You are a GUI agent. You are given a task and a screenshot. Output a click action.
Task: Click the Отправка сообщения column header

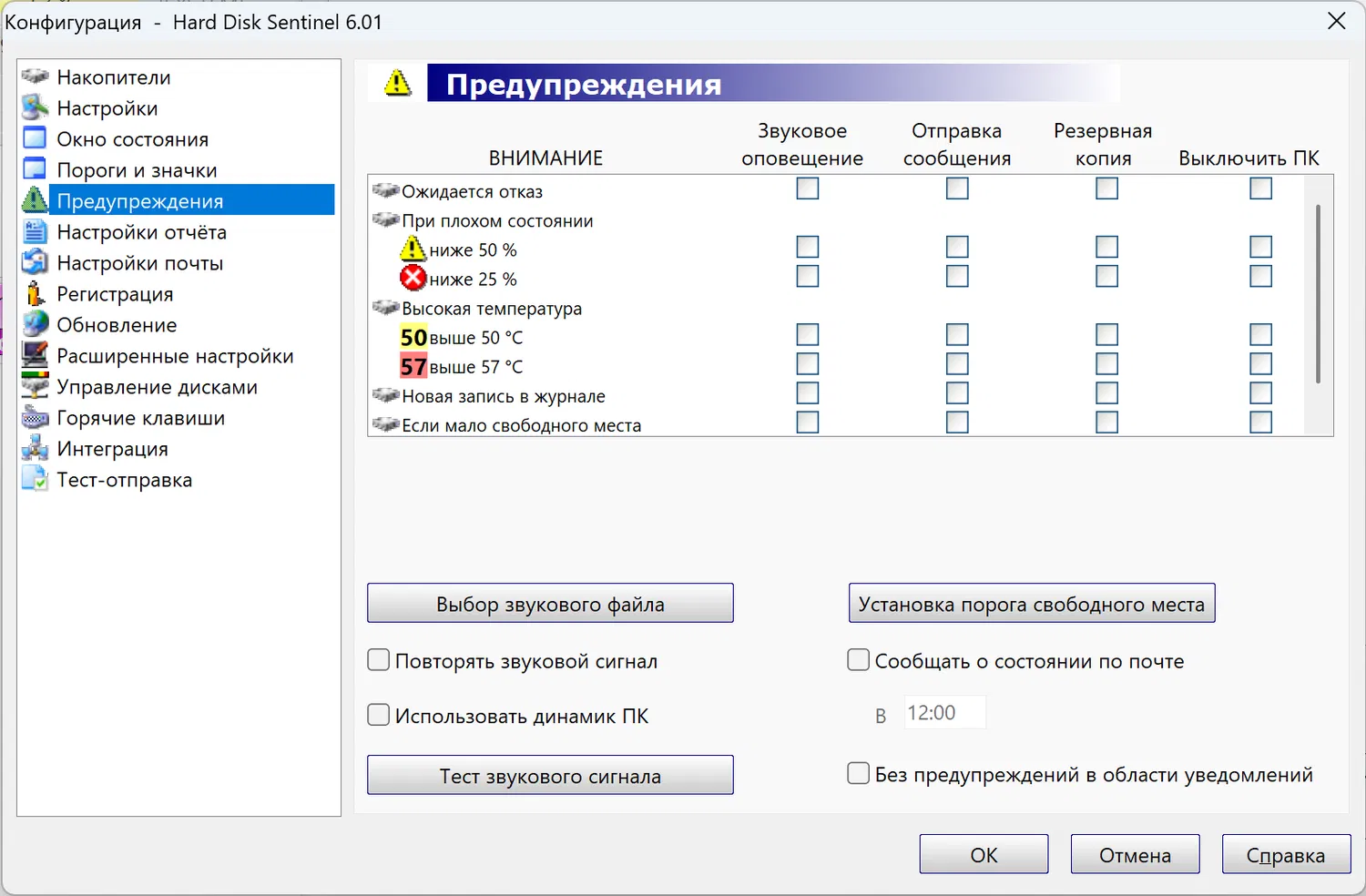pyautogui.click(x=957, y=145)
